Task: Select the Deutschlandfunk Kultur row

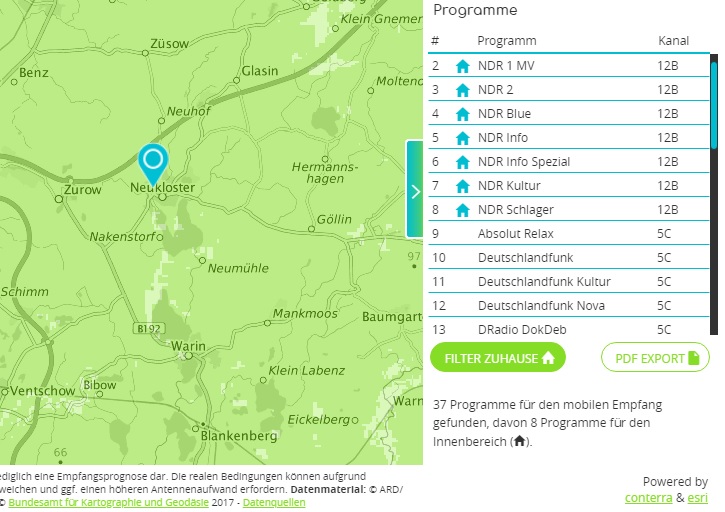Action: pos(544,282)
